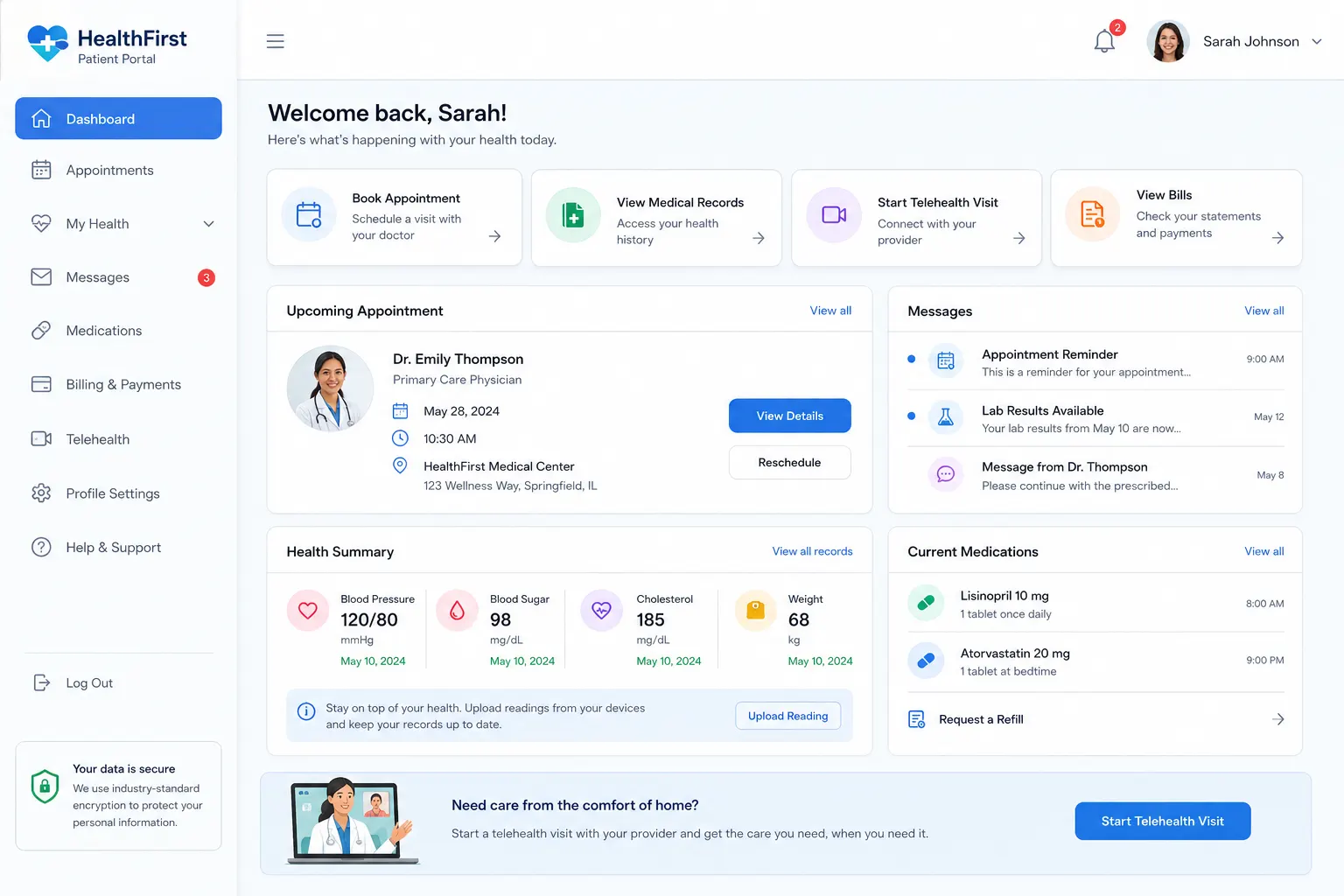Image resolution: width=1344 pixels, height=896 pixels.
Task: Click the telehealth doctor laptop illustration
Action: point(352,821)
